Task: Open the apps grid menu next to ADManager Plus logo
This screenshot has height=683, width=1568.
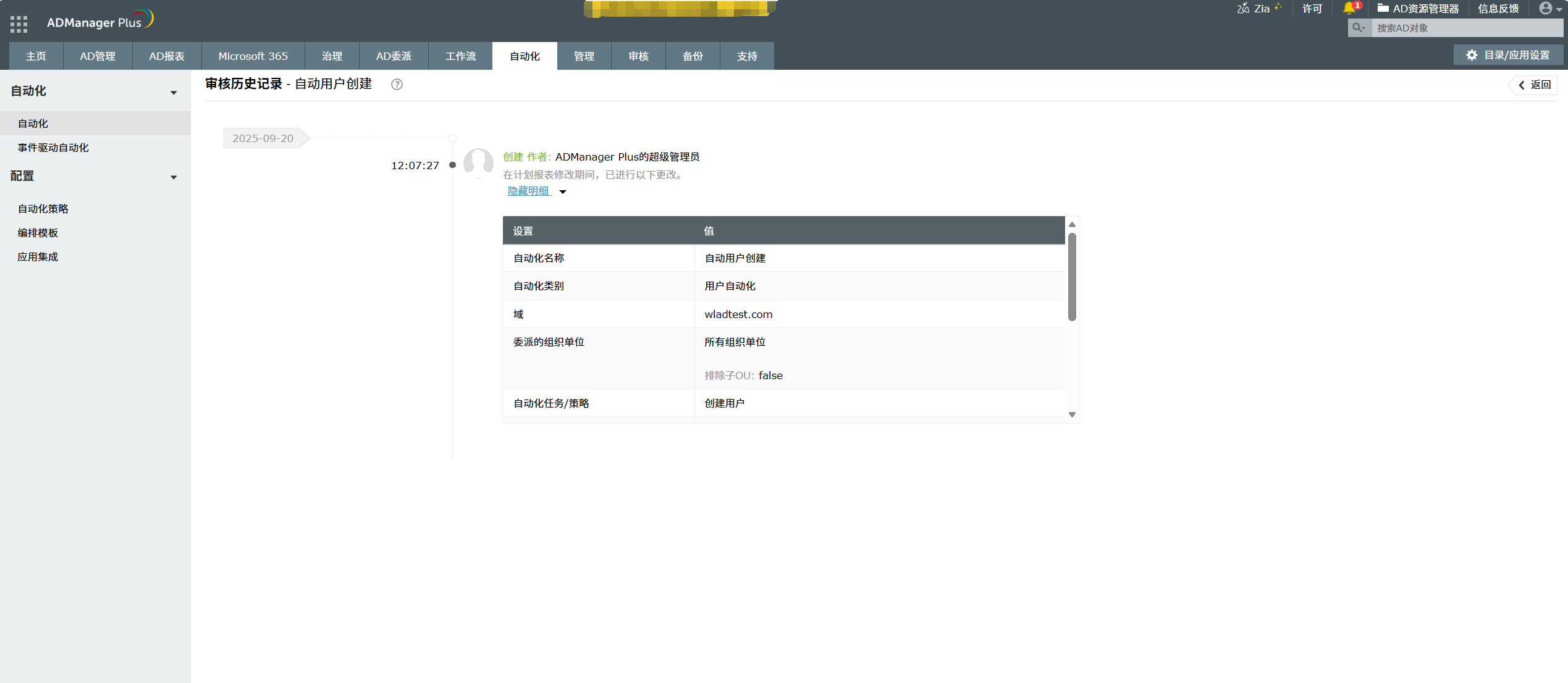Action: click(19, 23)
